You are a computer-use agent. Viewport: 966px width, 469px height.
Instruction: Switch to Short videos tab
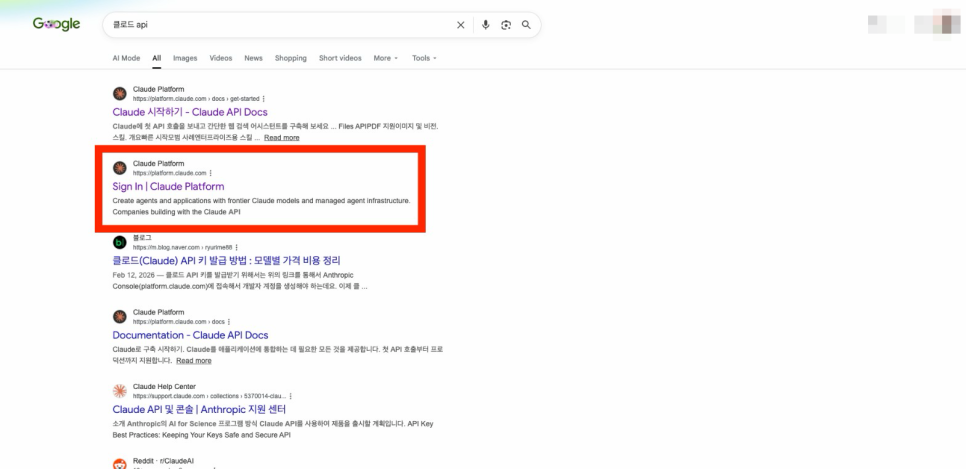(x=340, y=58)
